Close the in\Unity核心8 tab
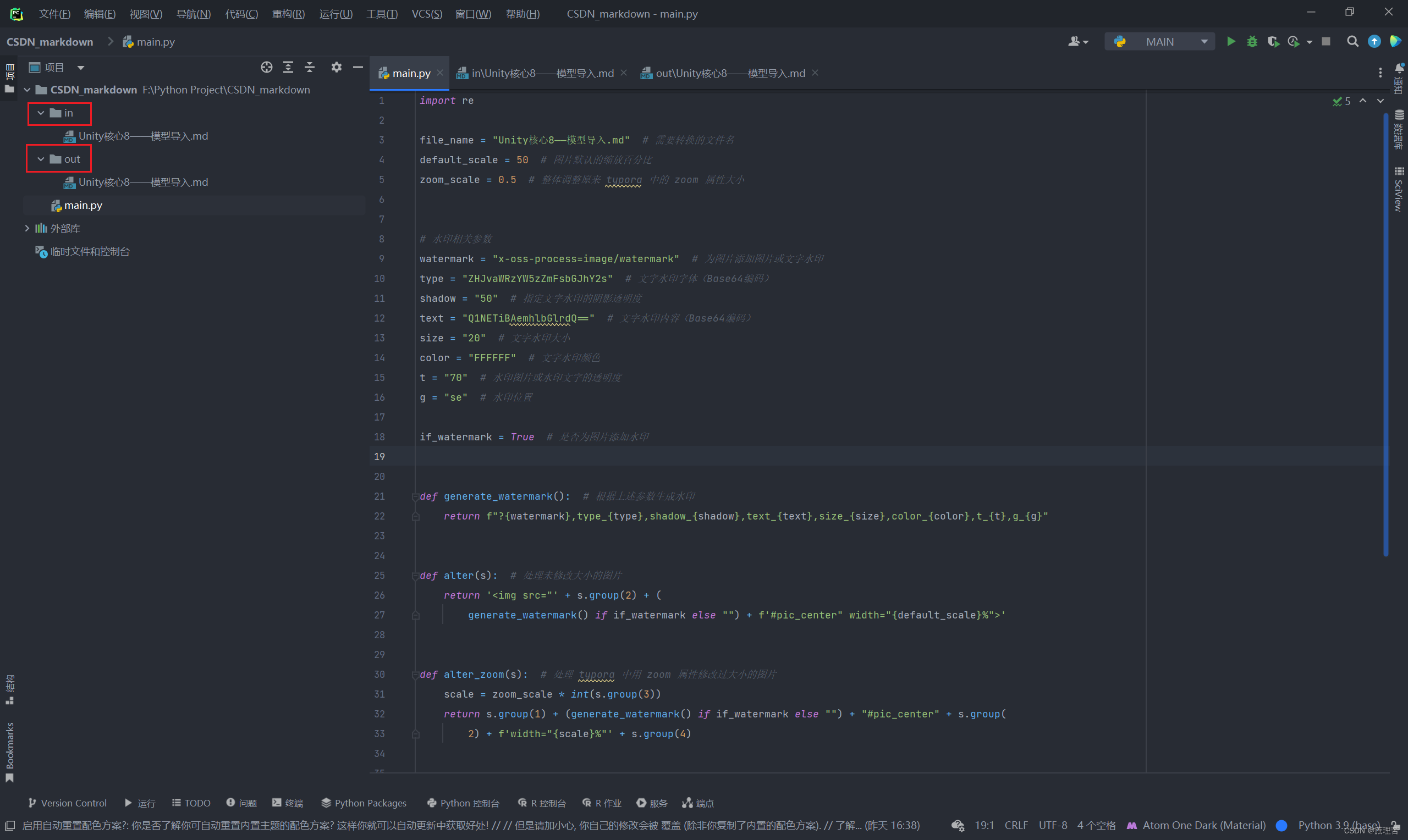The width and height of the screenshot is (1408, 840). [623, 73]
